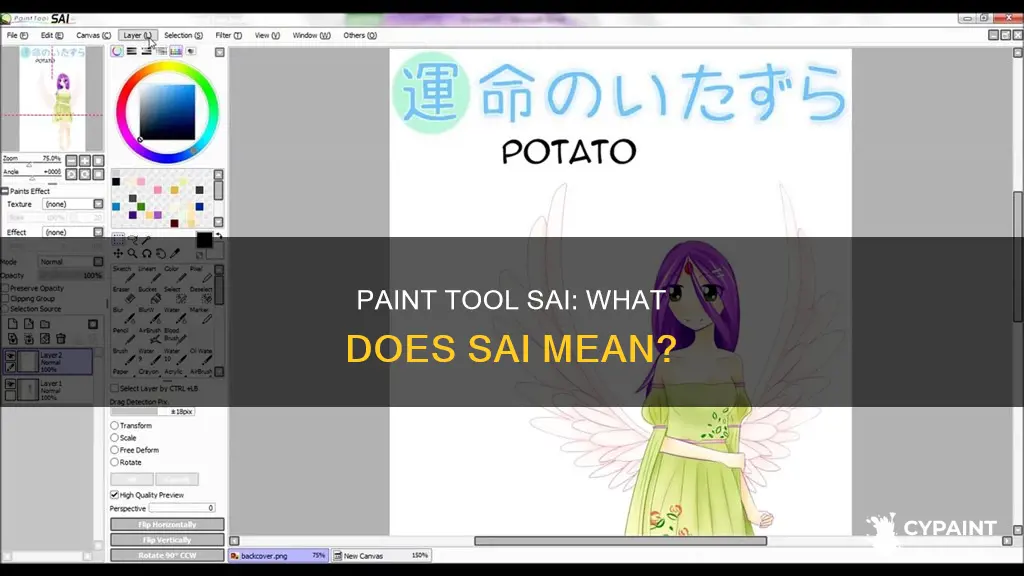Choose the Marker brush
The width and height of the screenshot is (1024, 576).
[202, 315]
